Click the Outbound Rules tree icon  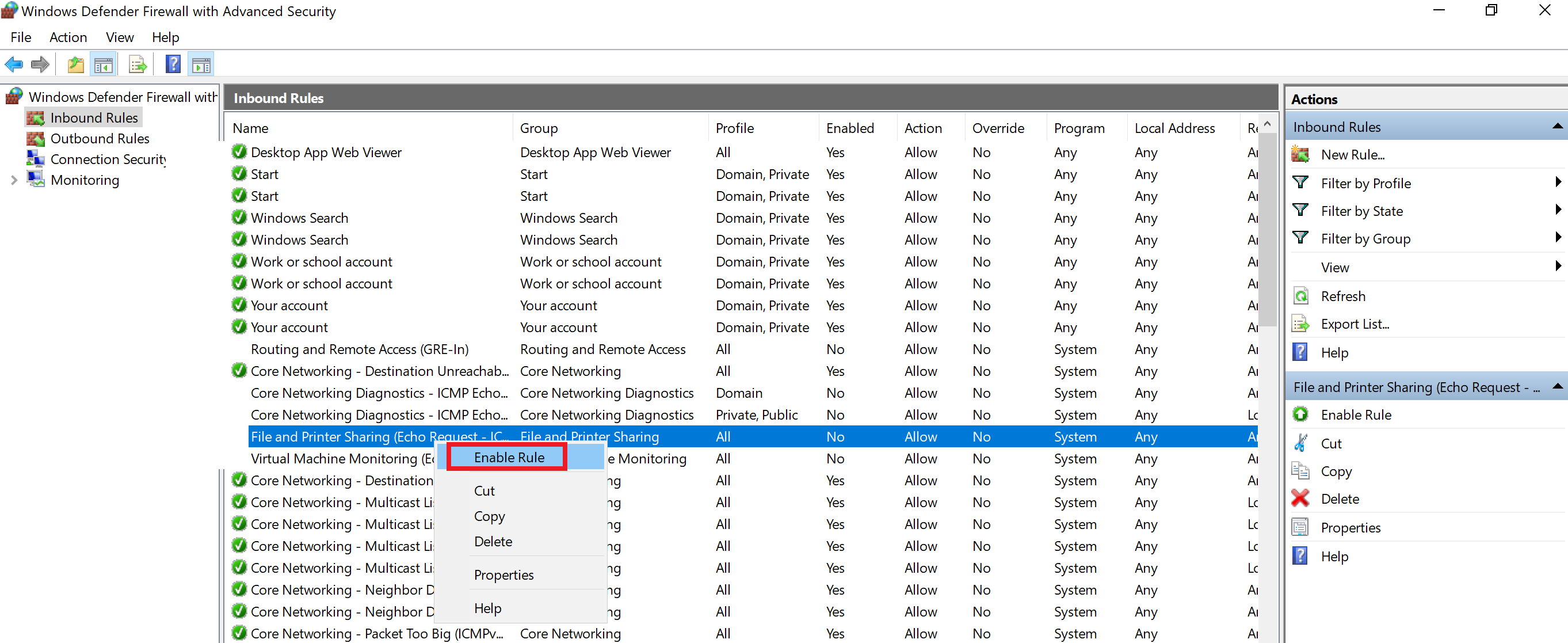coord(35,138)
